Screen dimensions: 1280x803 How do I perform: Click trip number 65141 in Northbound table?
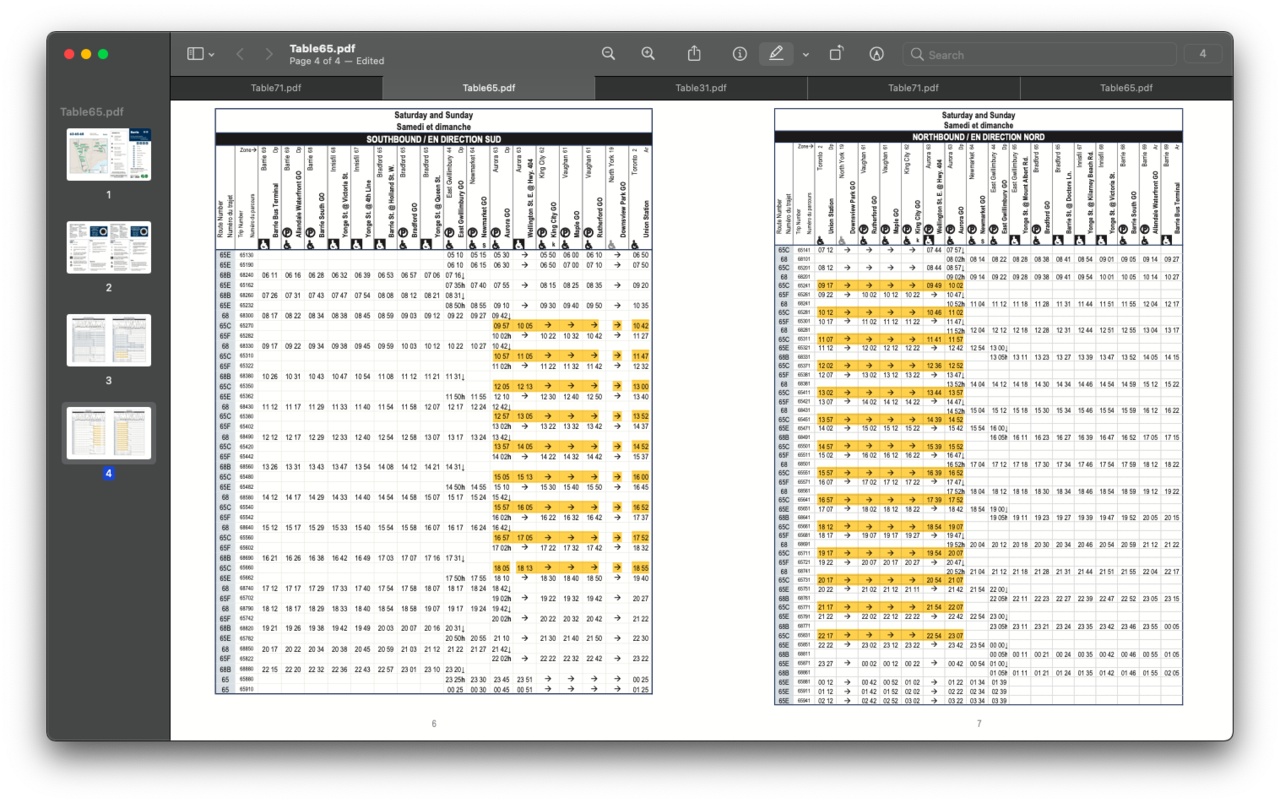point(804,250)
